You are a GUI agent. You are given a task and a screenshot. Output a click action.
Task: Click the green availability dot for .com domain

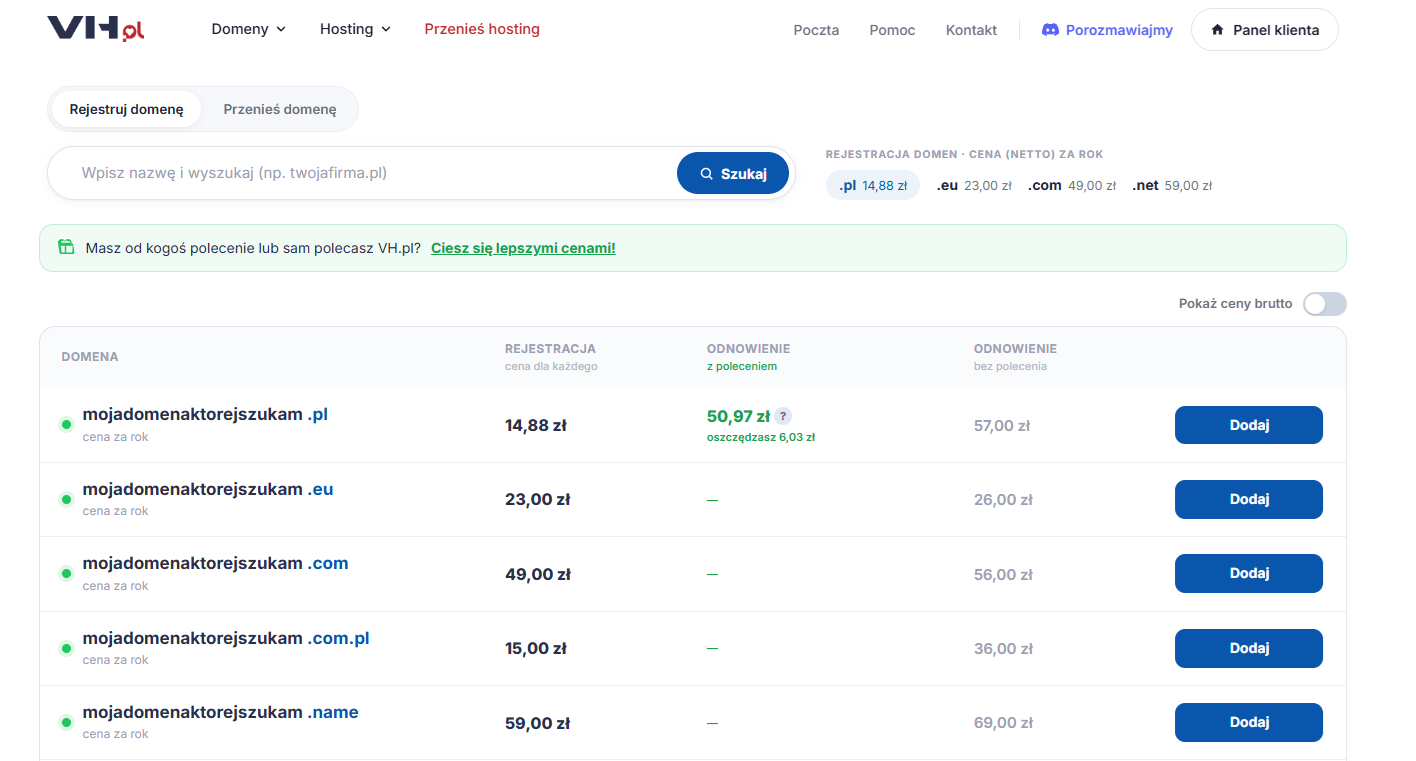point(67,573)
